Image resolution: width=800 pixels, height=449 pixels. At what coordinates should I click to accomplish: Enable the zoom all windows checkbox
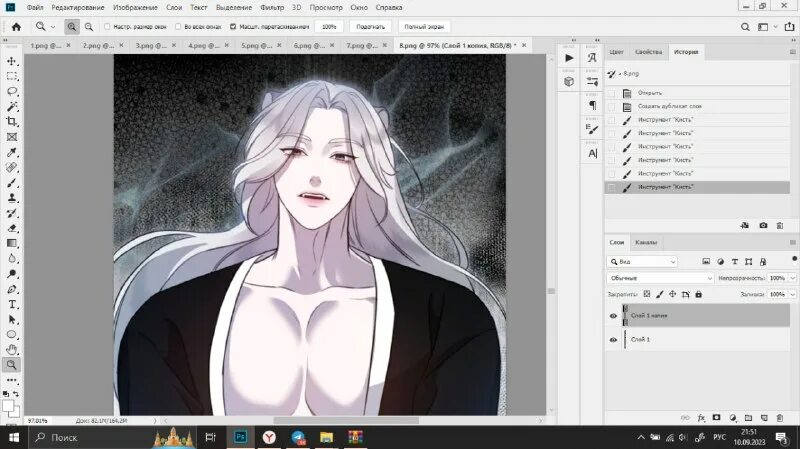click(x=178, y=27)
